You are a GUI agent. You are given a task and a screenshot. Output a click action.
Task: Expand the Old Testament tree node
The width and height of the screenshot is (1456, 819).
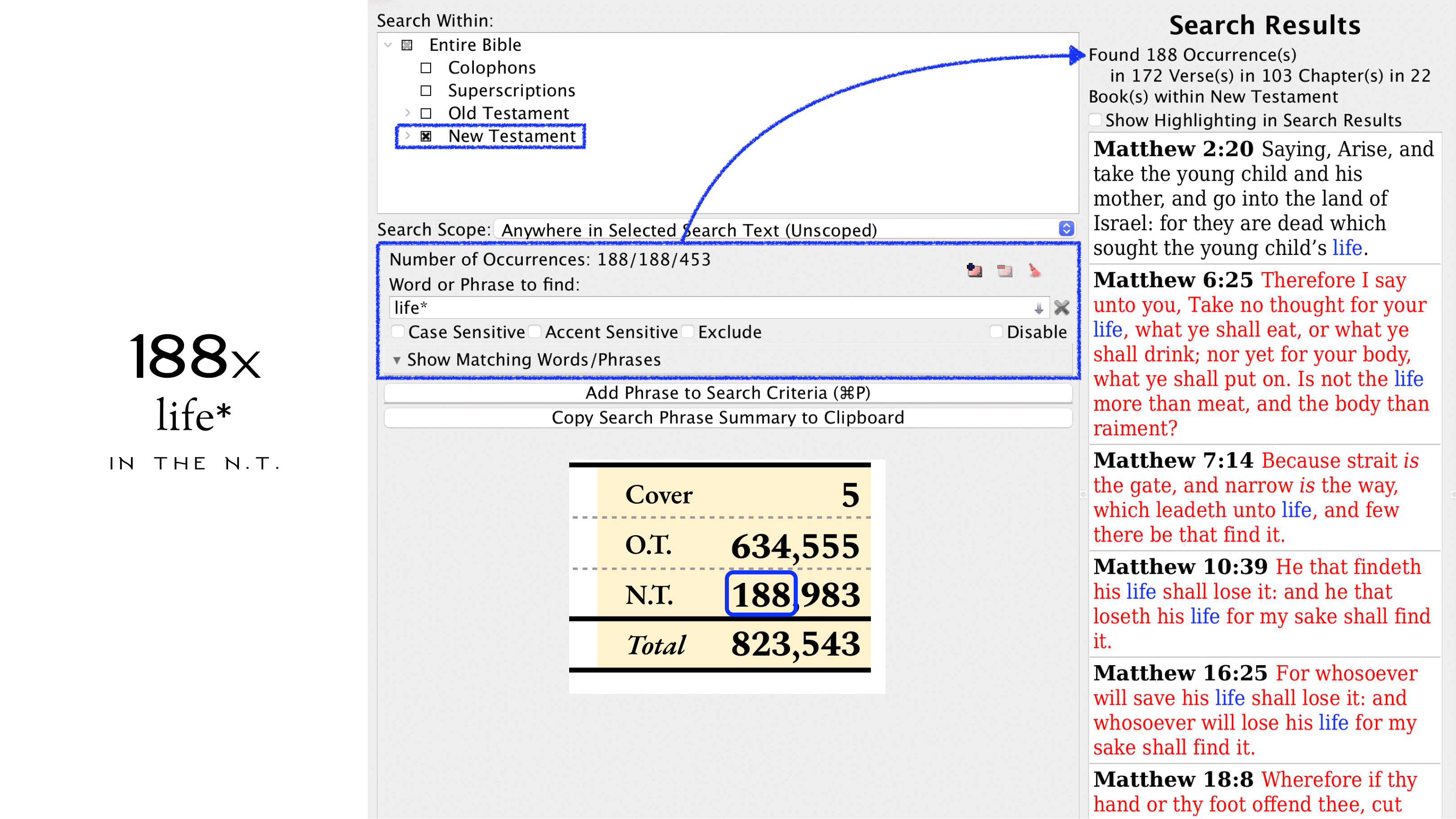point(408,113)
